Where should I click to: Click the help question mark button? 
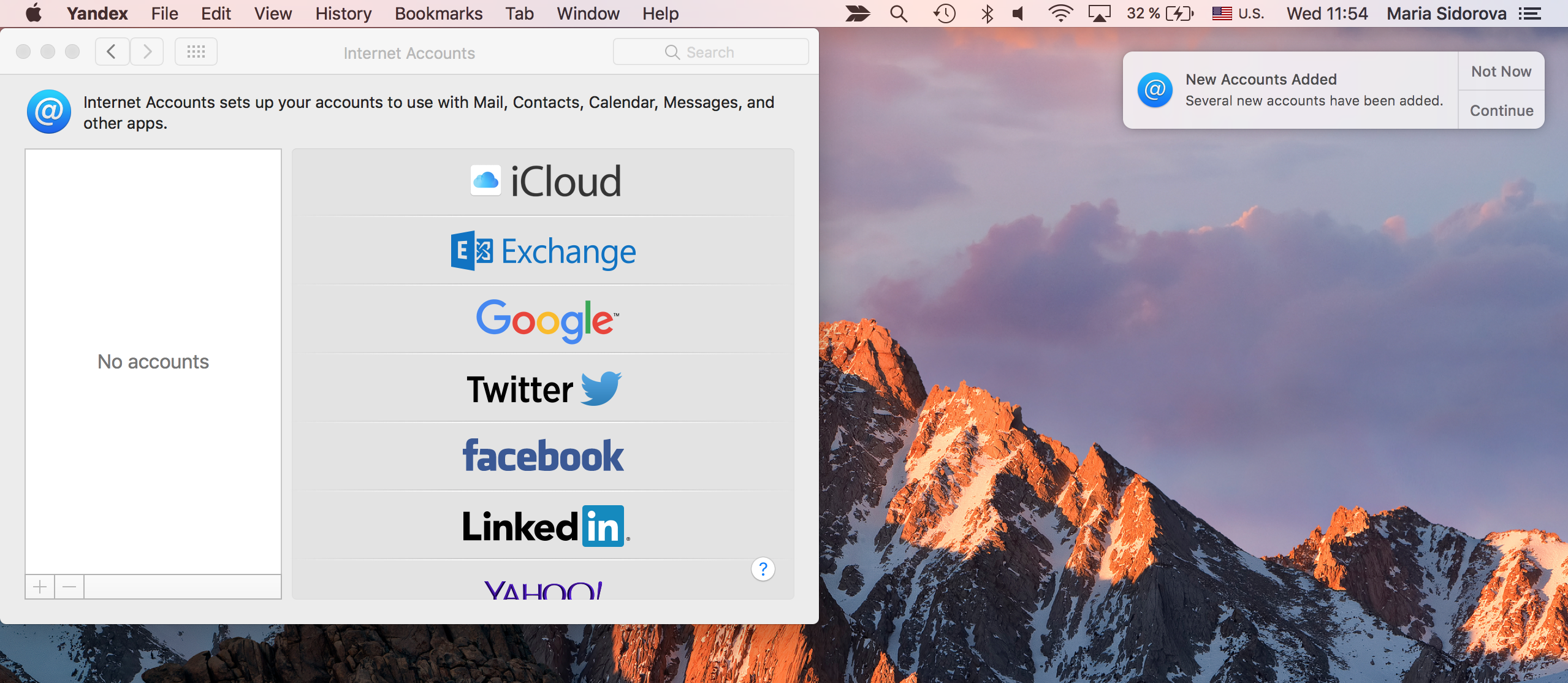tap(763, 570)
